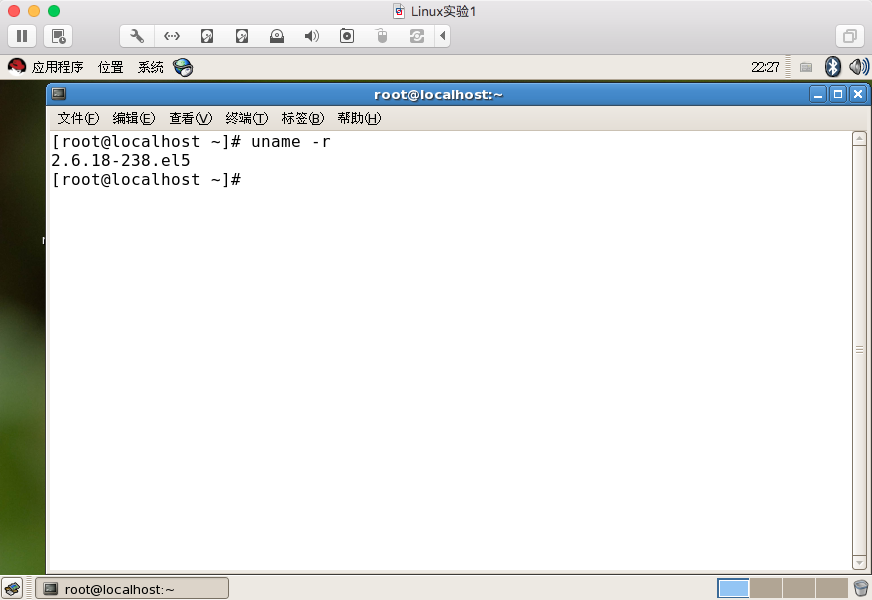872x600 pixels.
Task: Open the 查看(V) terminal menu
Action: 190,118
